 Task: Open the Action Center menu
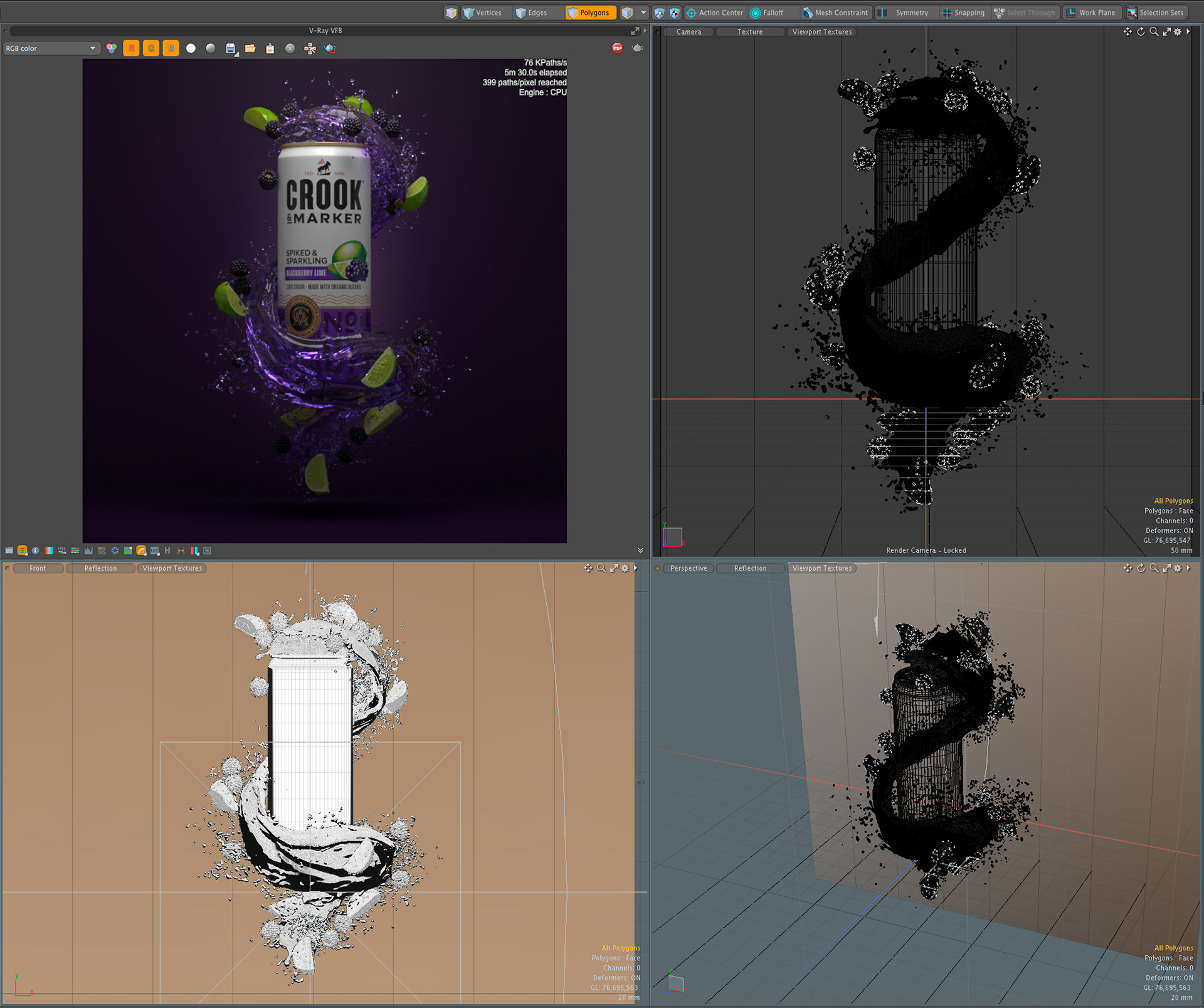pos(714,13)
